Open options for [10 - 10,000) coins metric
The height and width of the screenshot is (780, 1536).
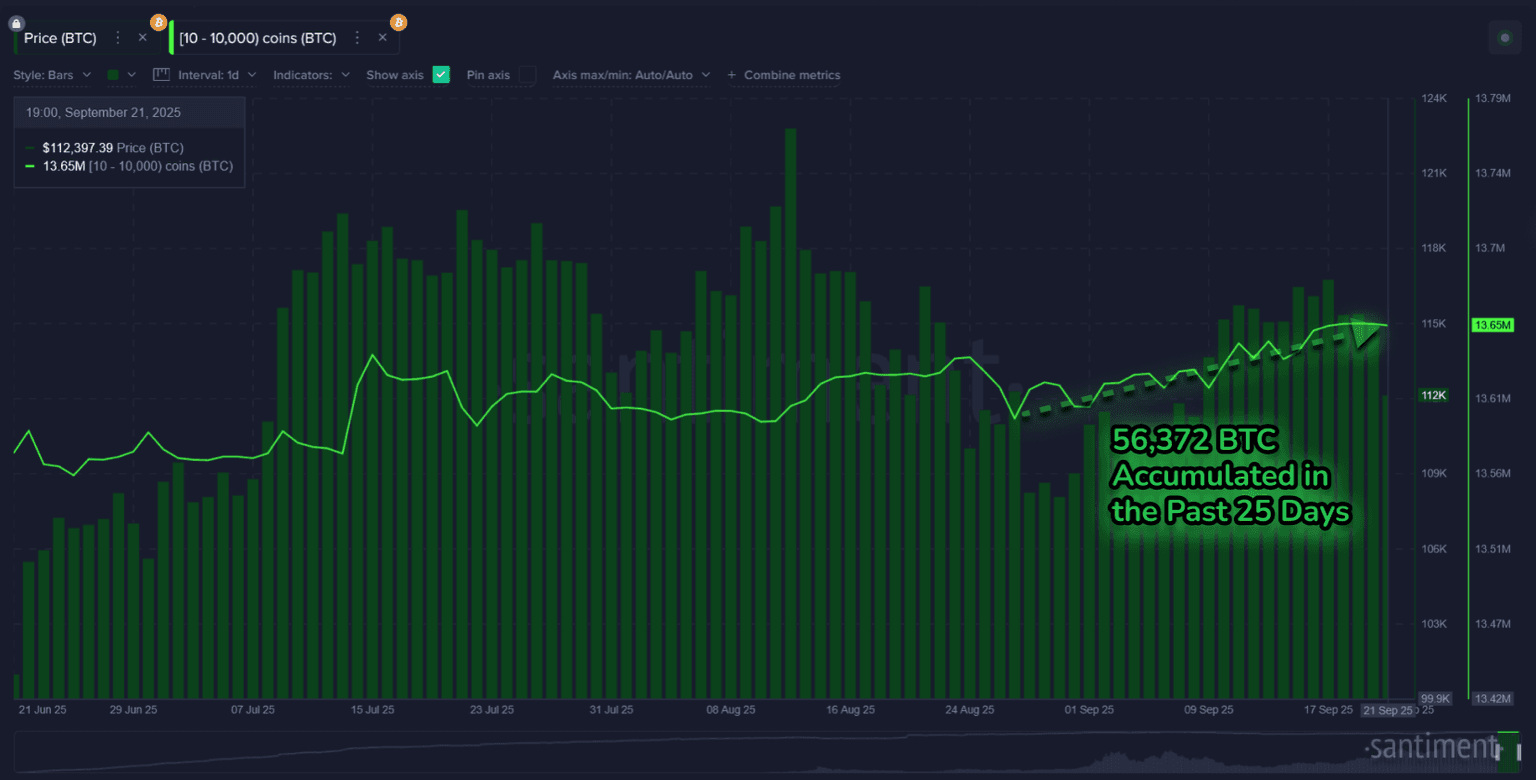pyautogui.click(x=358, y=37)
